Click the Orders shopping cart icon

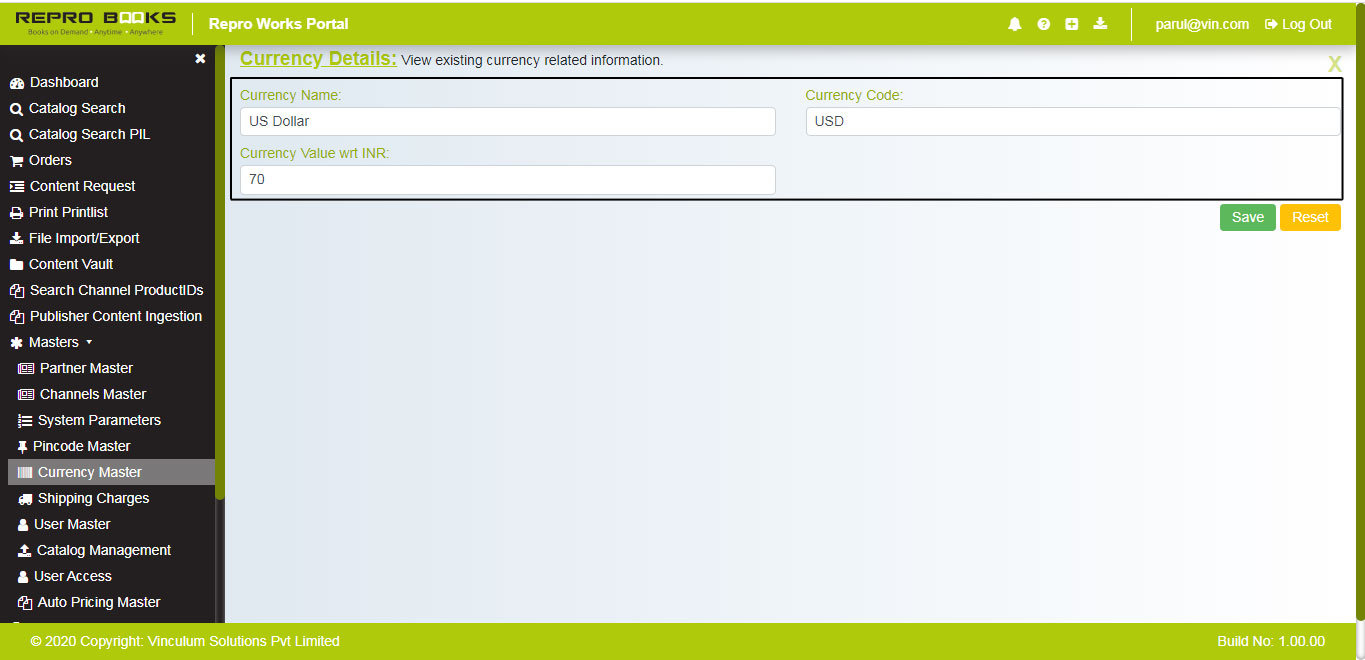17,161
